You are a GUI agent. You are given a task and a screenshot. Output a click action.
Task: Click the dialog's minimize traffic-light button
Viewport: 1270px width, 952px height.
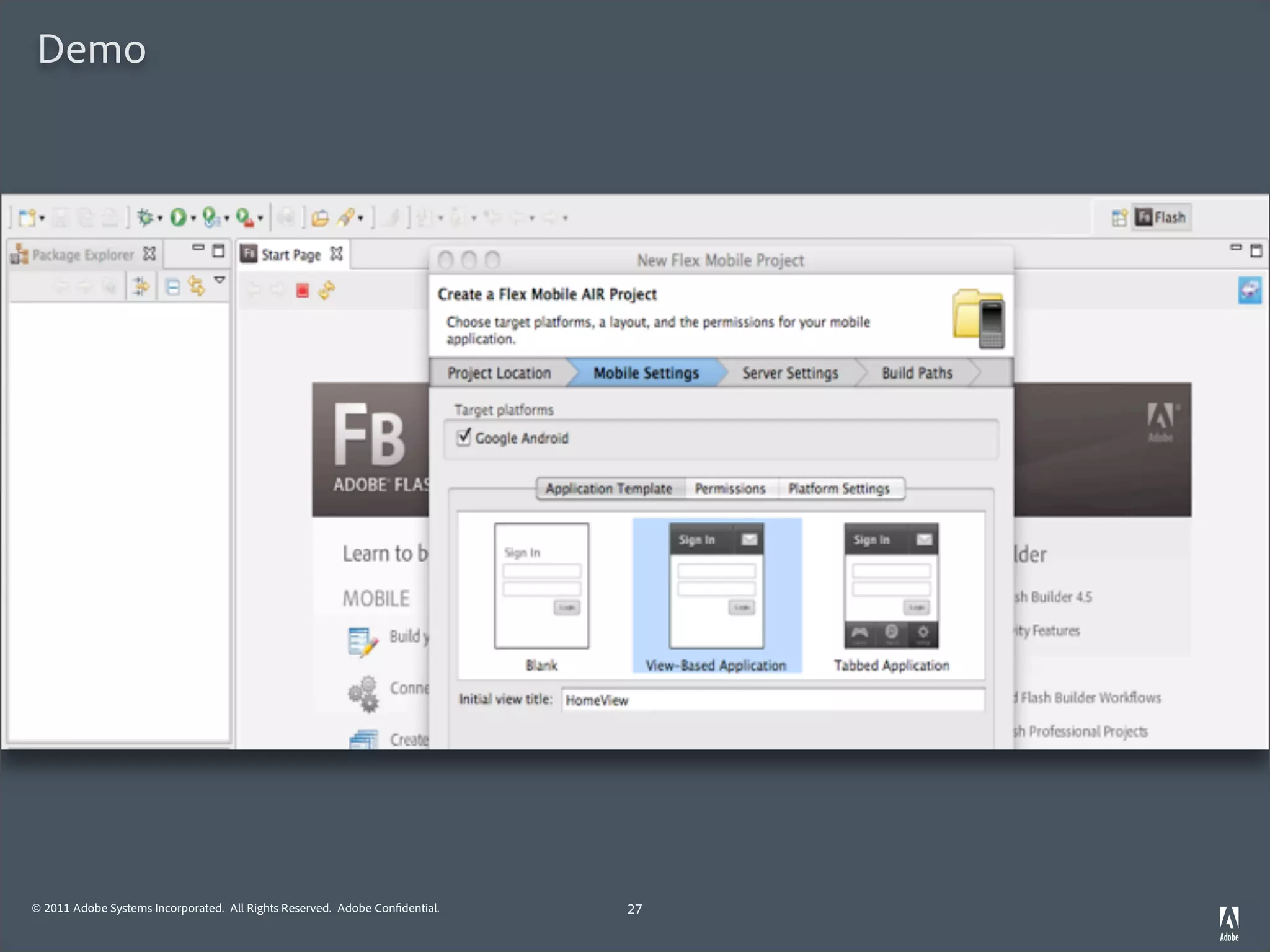pos(469,260)
